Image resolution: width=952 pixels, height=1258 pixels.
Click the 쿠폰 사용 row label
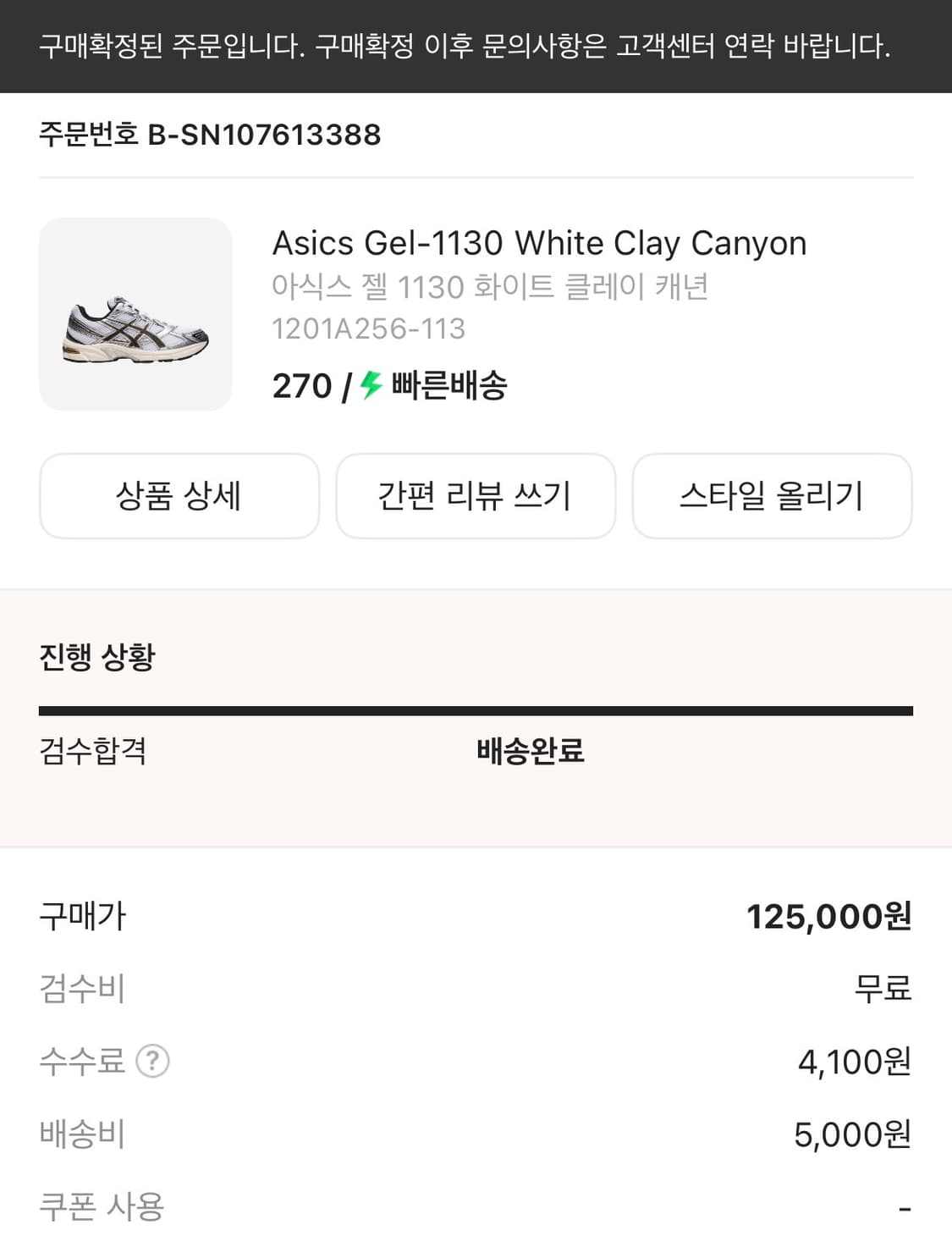tap(102, 1207)
